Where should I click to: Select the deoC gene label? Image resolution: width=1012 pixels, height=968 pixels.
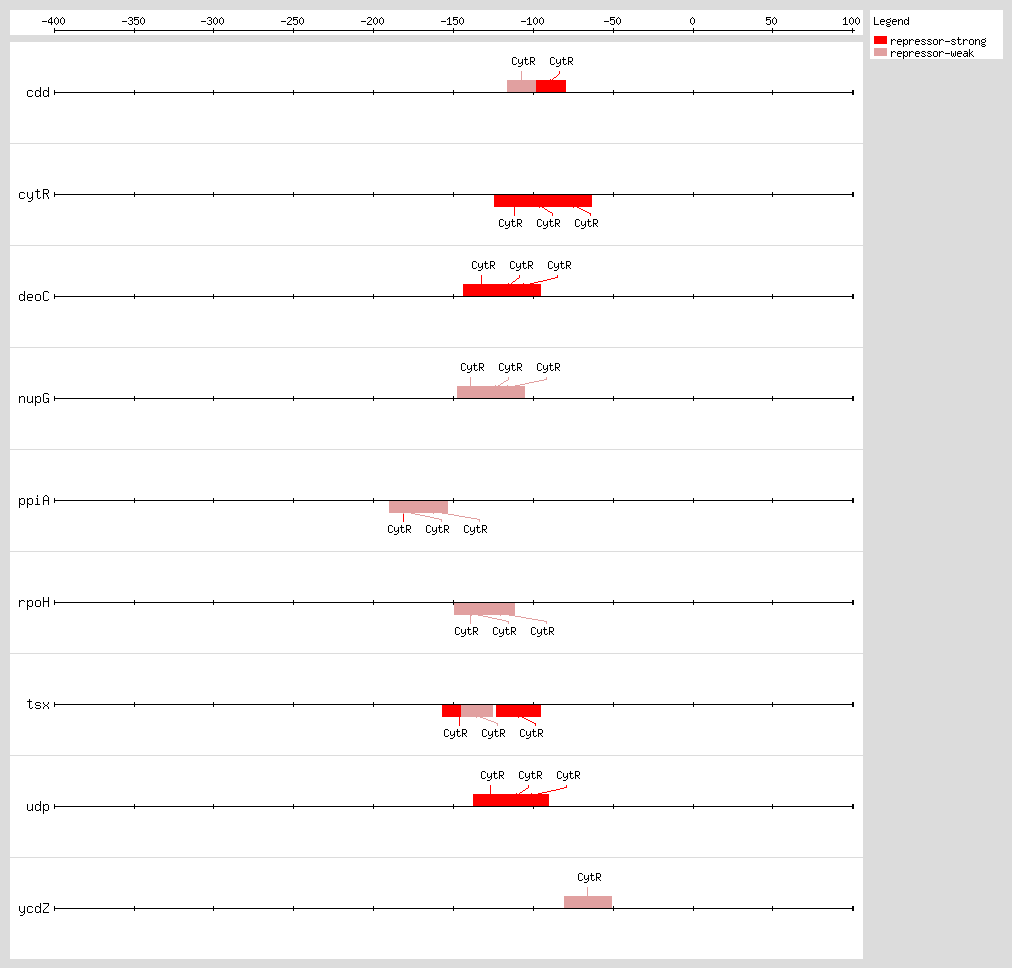34,296
